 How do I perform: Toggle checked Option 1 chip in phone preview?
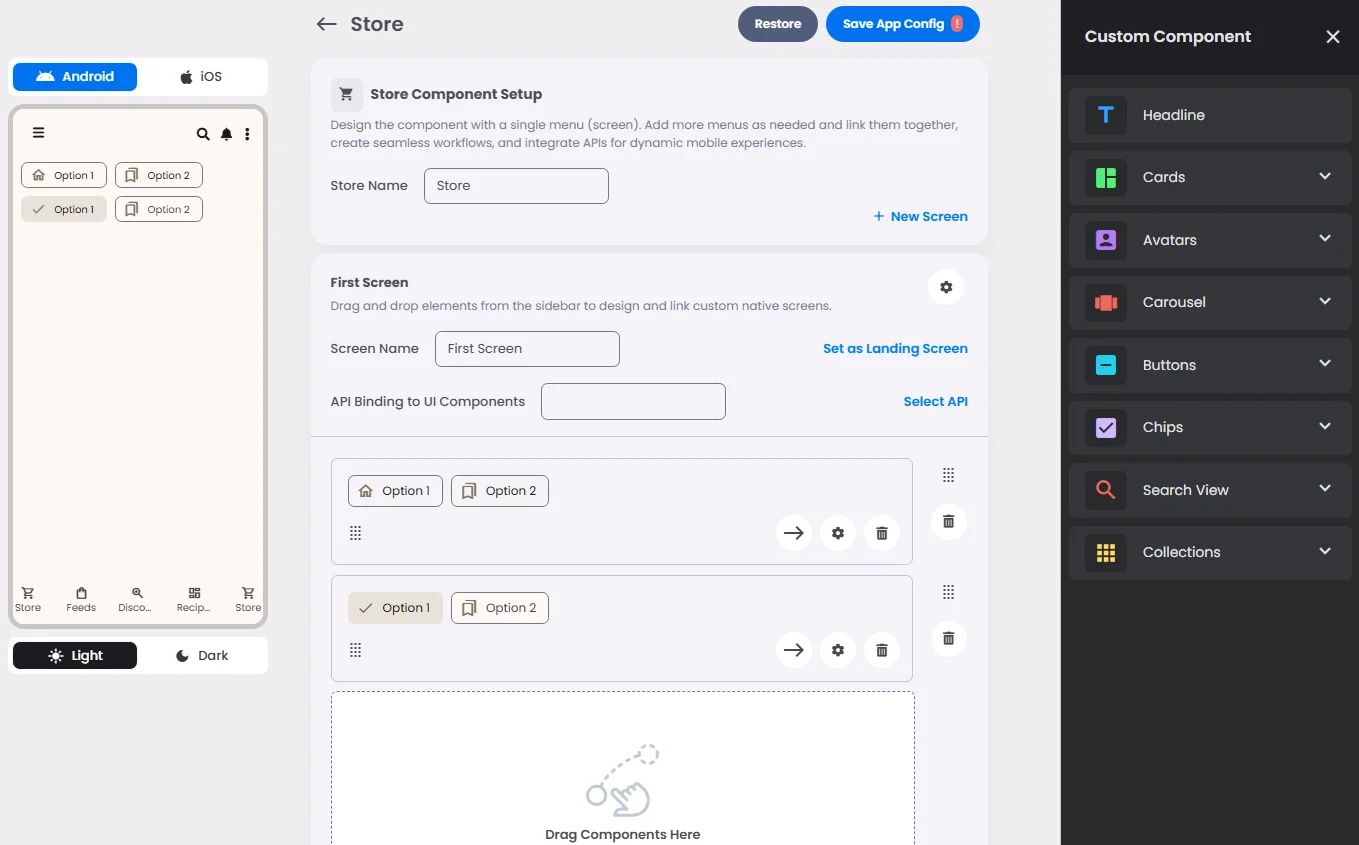tap(64, 209)
